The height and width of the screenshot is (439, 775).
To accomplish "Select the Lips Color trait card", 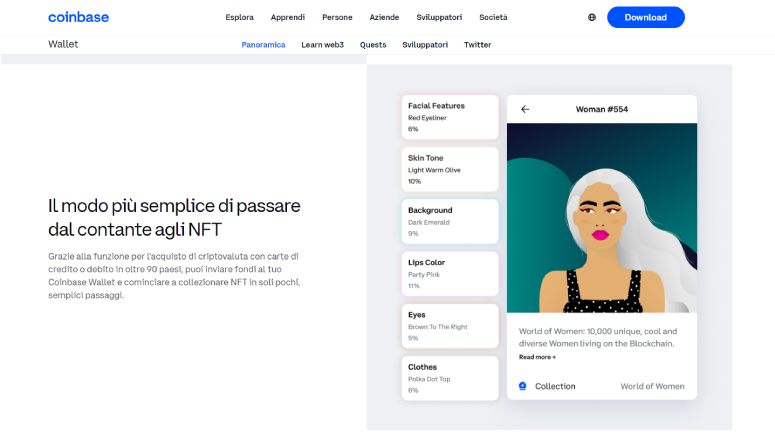I will point(450,274).
